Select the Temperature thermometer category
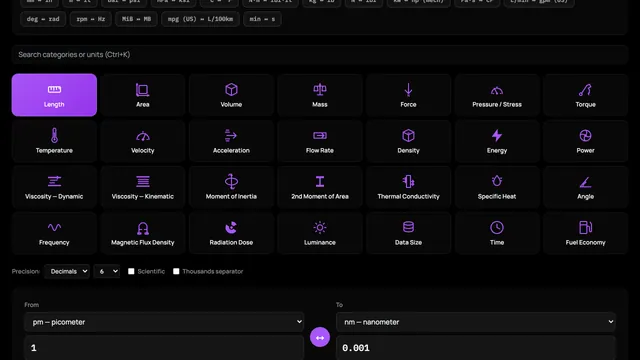 [x=54, y=141]
